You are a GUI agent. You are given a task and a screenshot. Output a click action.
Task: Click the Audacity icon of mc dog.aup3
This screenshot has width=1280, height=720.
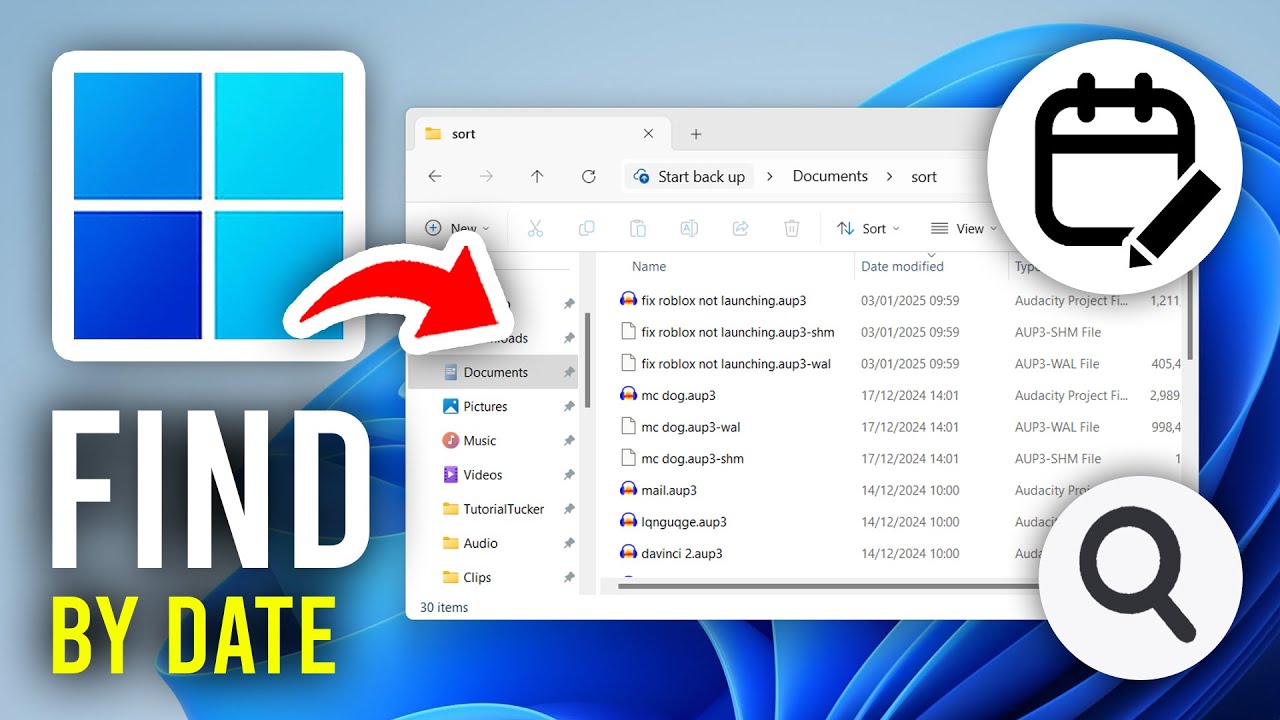(x=628, y=395)
